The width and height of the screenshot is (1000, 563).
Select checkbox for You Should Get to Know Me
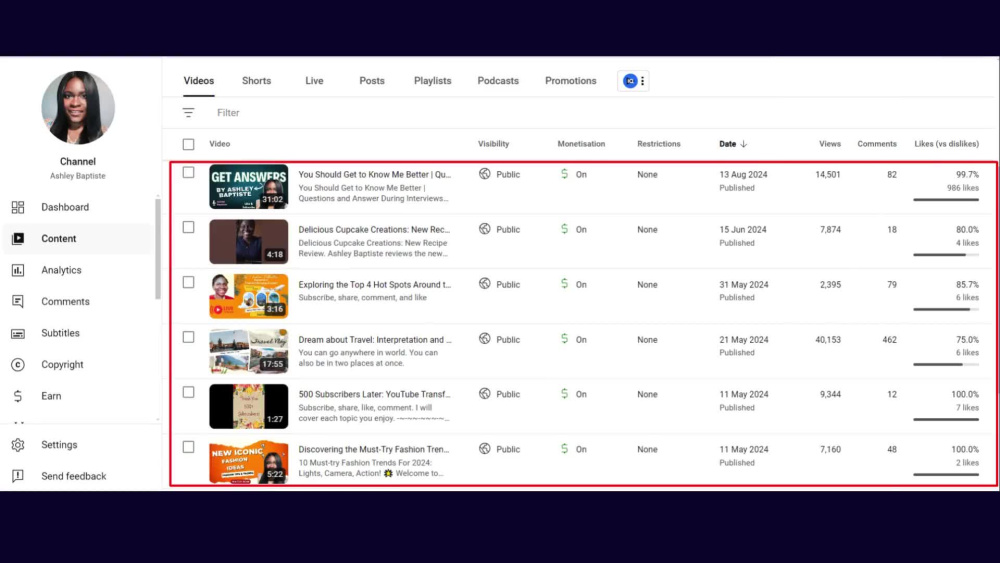[x=188, y=172]
